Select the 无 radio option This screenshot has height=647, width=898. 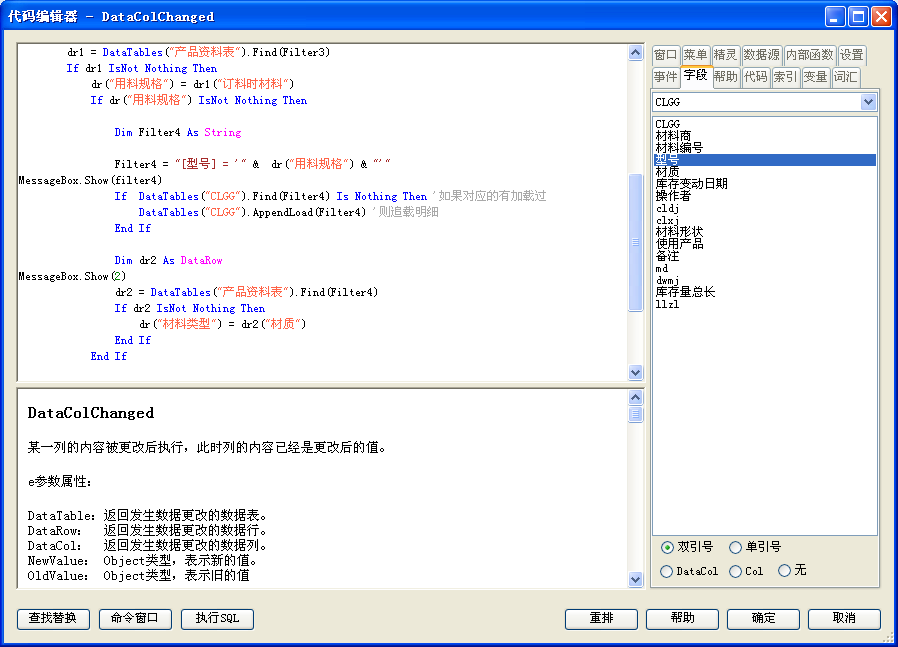tap(785, 570)
